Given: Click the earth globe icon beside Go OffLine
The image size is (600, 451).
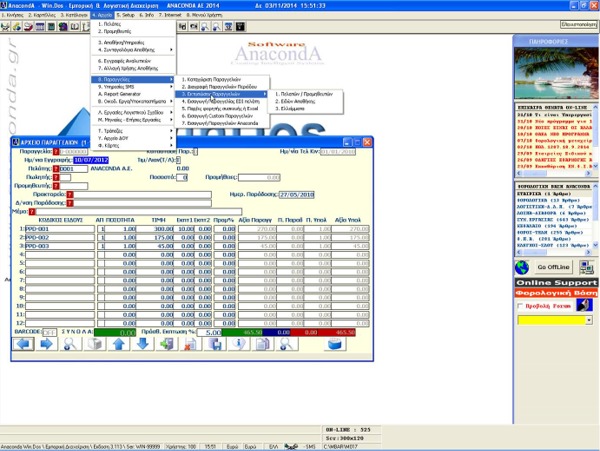Looking at the screenshot, I should click(x=522, y=267).
